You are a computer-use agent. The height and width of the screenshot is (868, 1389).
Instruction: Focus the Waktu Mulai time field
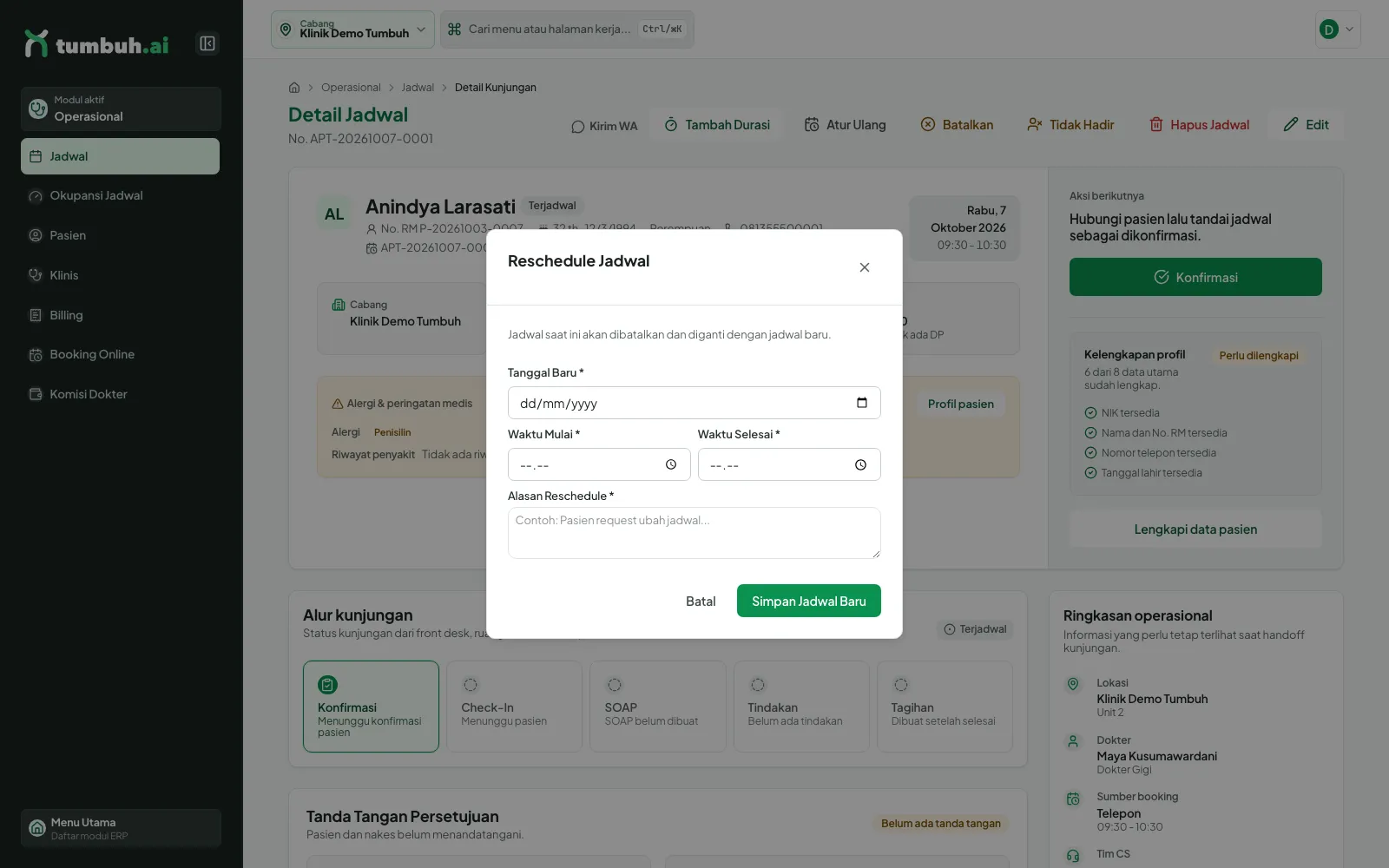(599, 464)
